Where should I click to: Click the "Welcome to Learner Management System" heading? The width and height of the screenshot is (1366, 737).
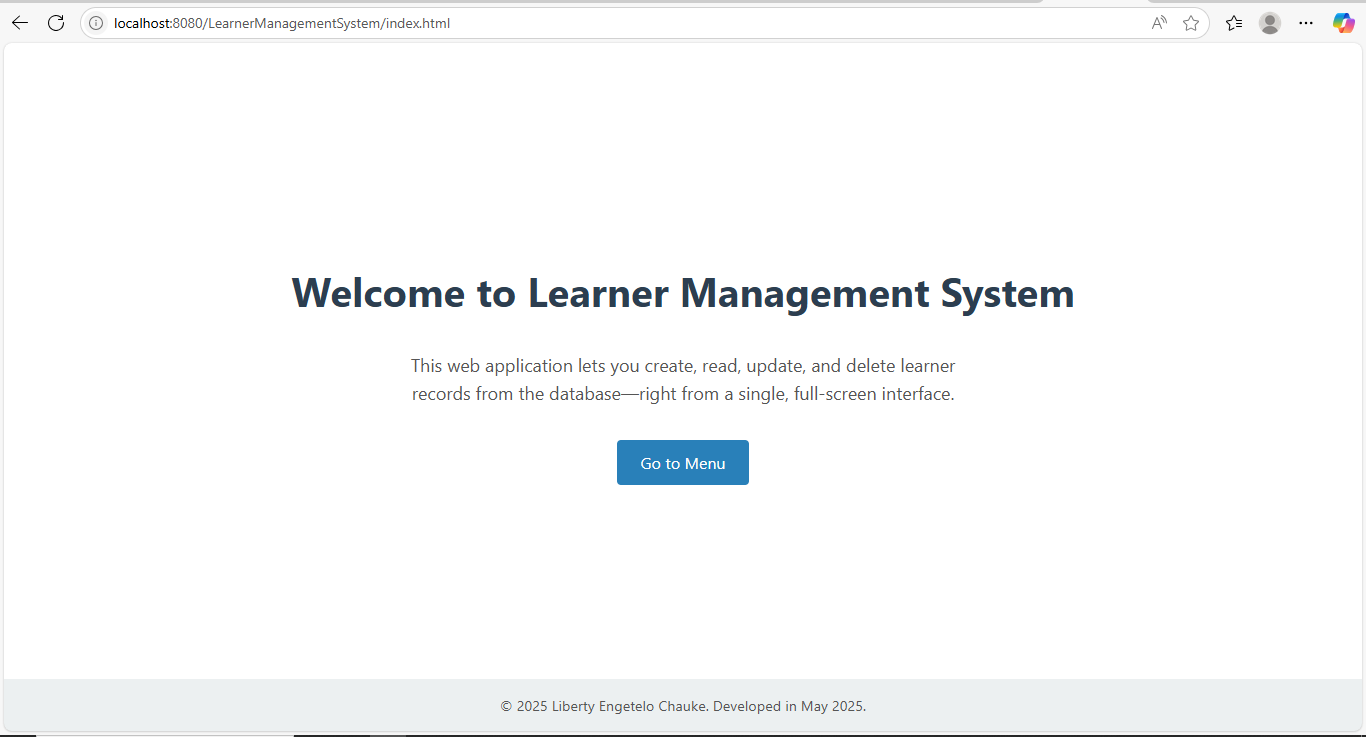[683, 293]
